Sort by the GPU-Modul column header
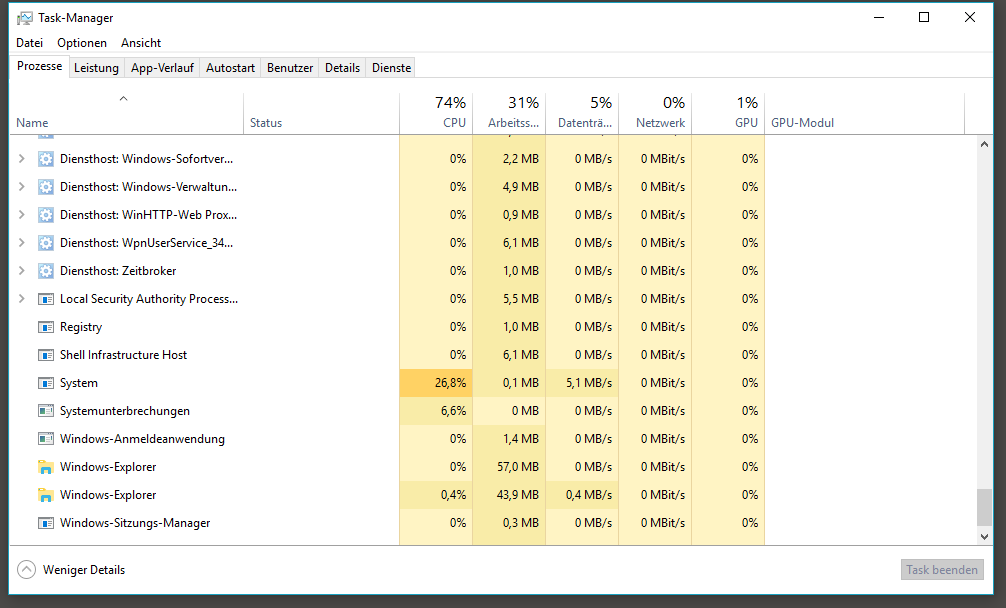 pyautogui.click(x=864, y=114)
